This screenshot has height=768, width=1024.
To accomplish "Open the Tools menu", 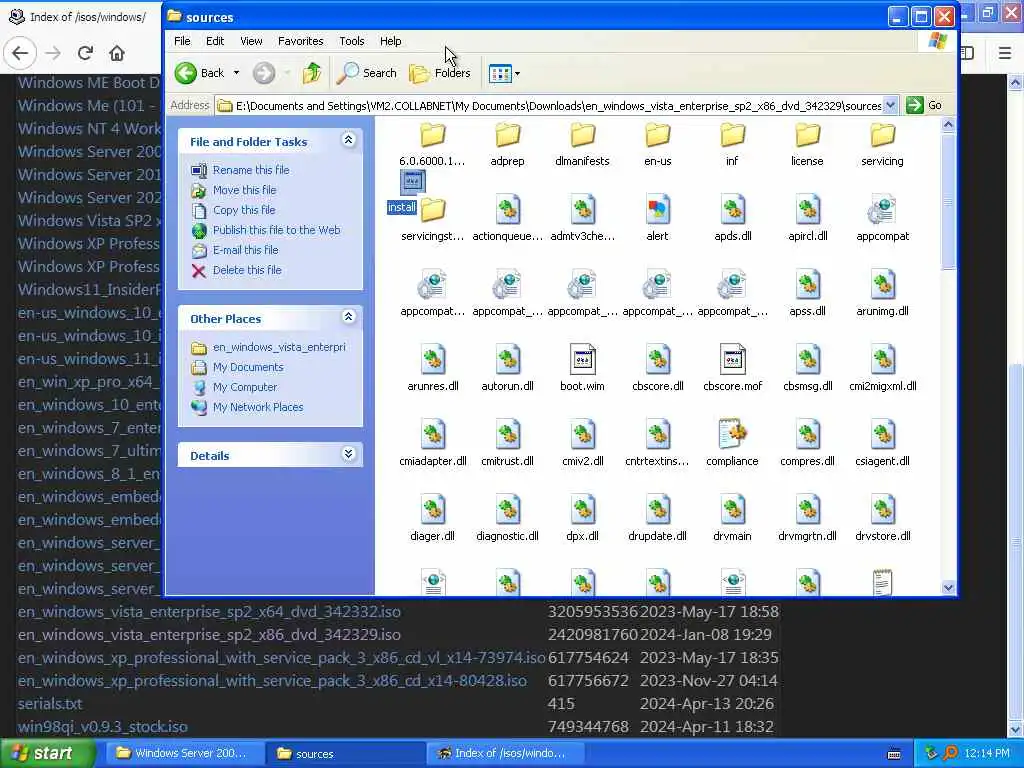I will (x=351, y=41).
